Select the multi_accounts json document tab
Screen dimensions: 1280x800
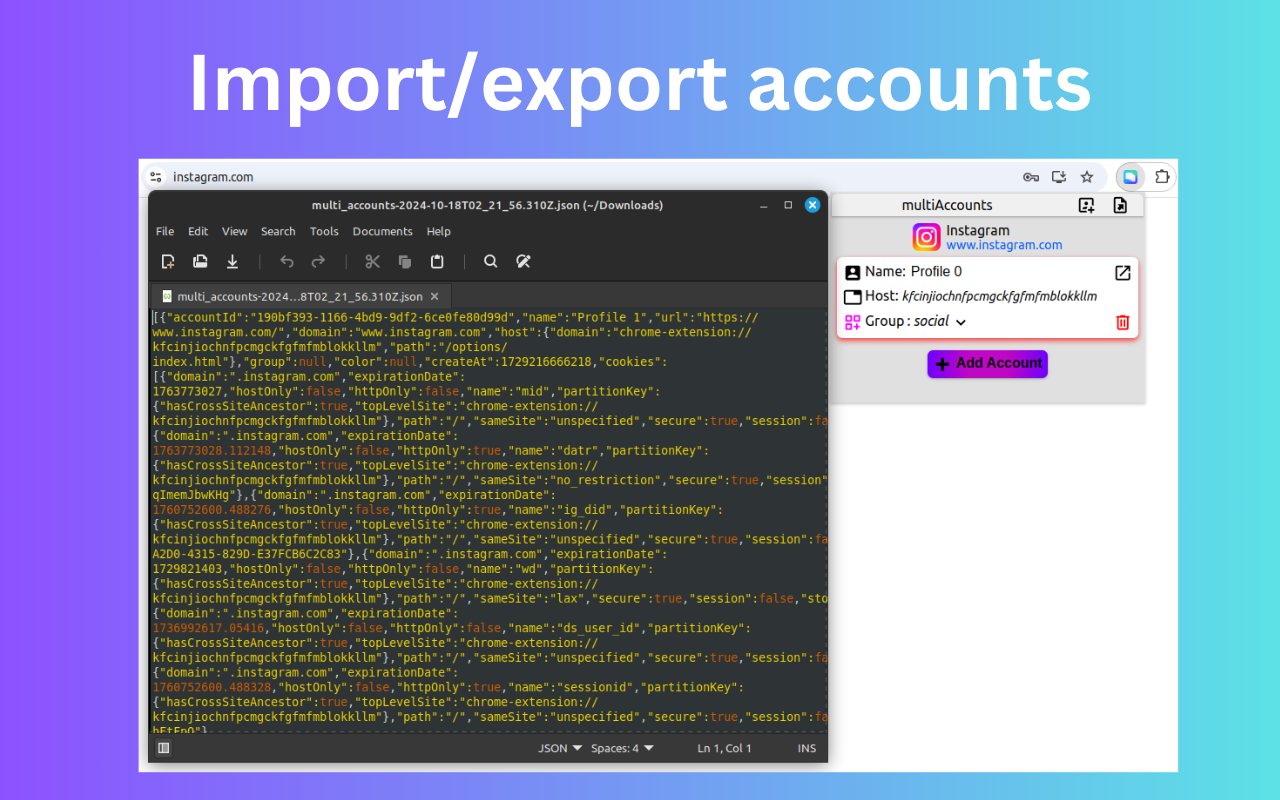click(300, 297)
